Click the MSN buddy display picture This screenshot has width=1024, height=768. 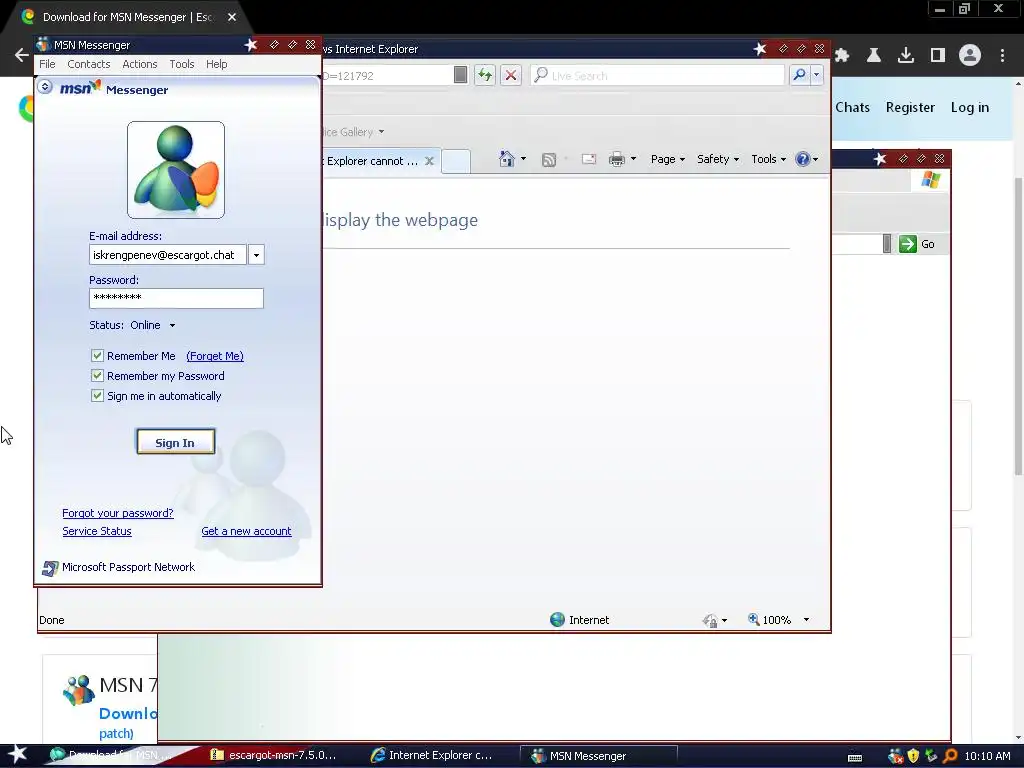click(x=176, y=170)
